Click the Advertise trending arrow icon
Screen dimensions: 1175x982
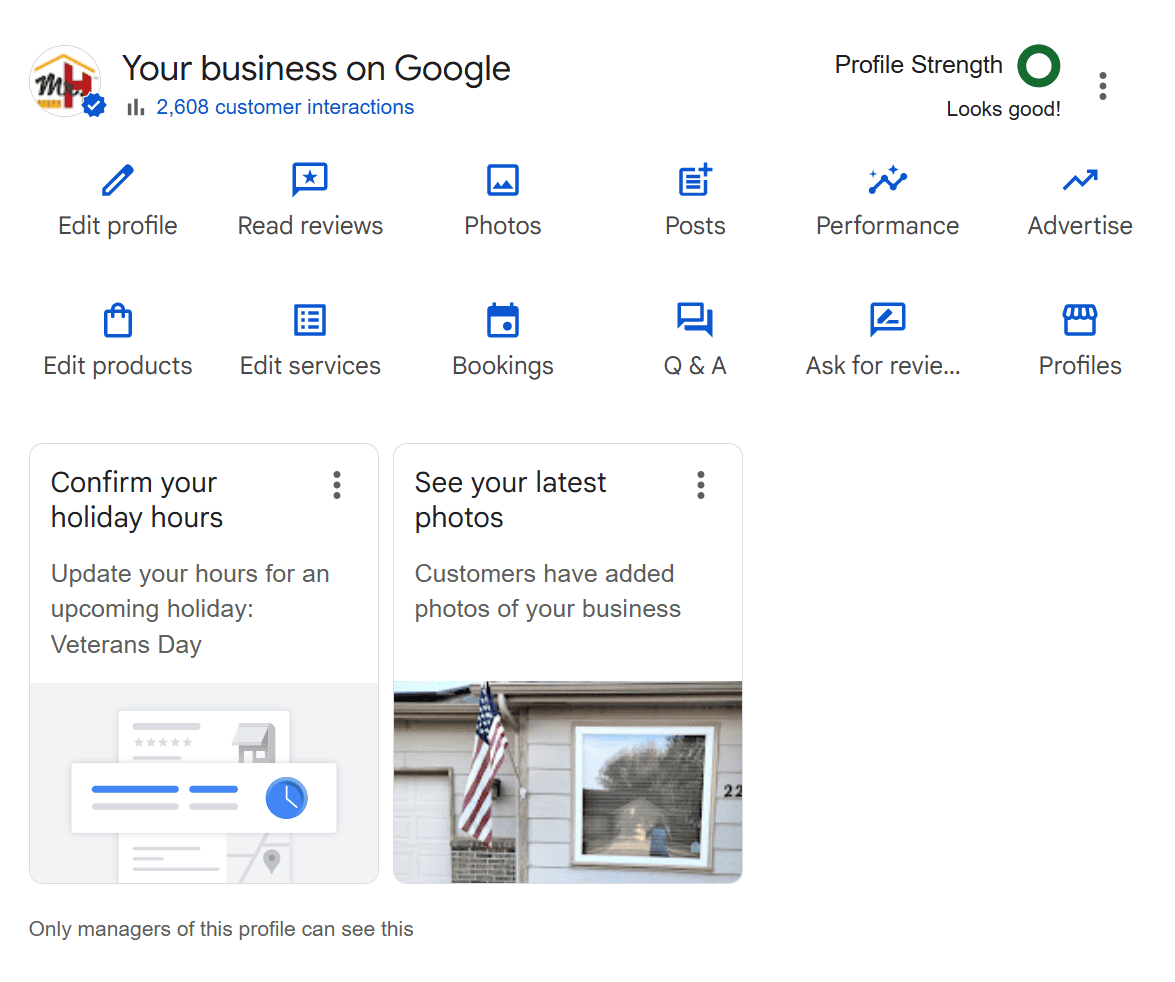[1080, 181]
